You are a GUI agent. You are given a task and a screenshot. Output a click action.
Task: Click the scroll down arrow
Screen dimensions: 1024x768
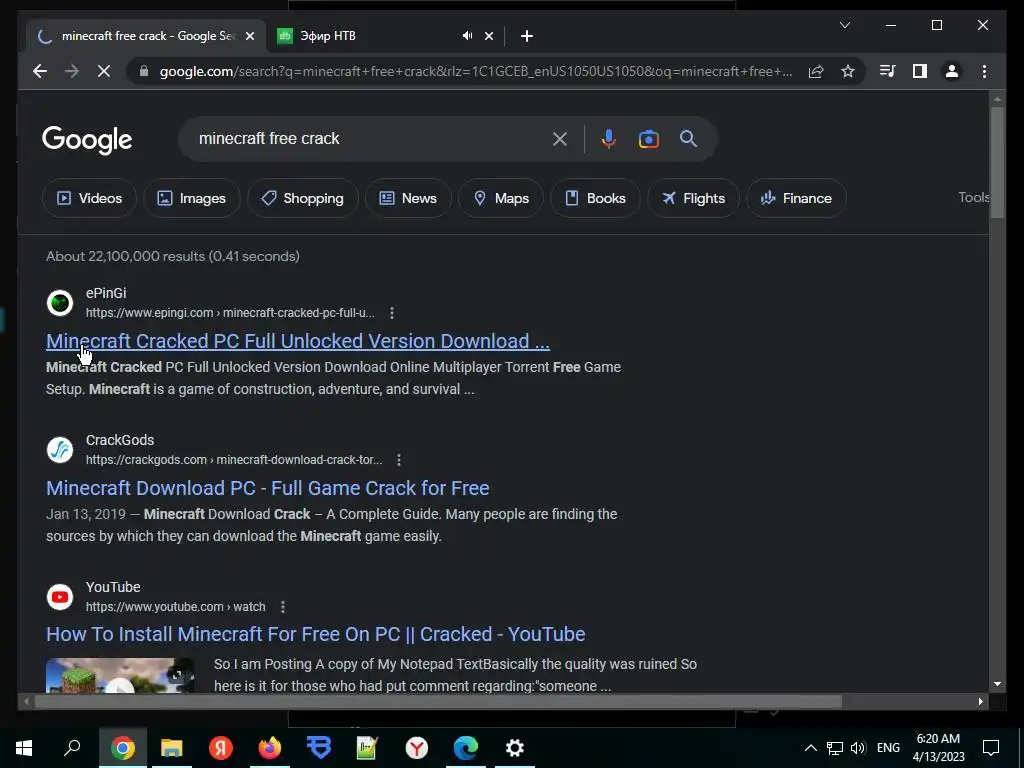997,684
